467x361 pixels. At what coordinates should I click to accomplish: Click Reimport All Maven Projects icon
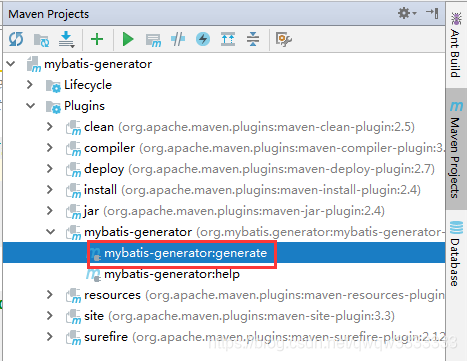click(16, 39)
